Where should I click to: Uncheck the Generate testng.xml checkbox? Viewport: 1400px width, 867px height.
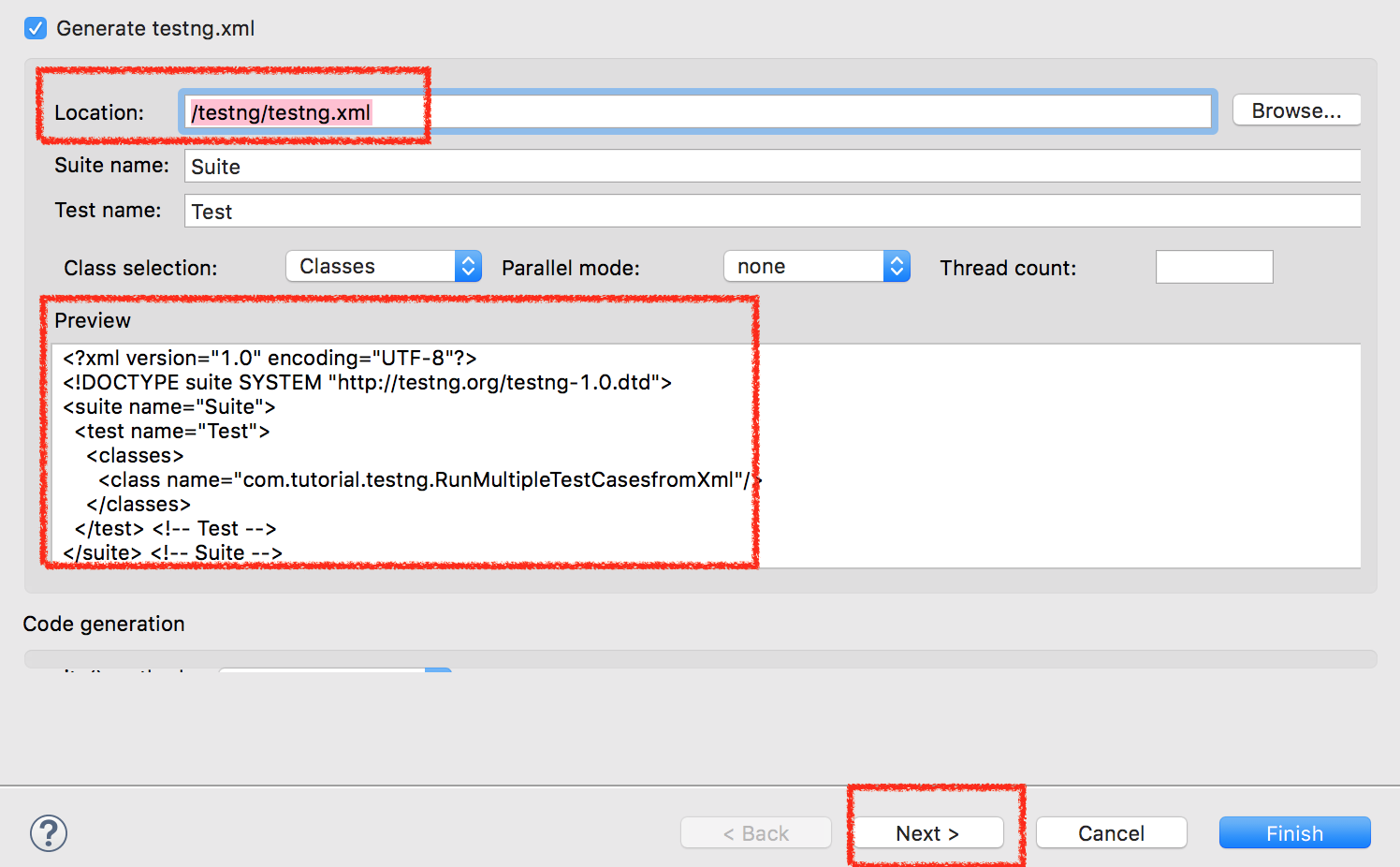tap(36, 28)
